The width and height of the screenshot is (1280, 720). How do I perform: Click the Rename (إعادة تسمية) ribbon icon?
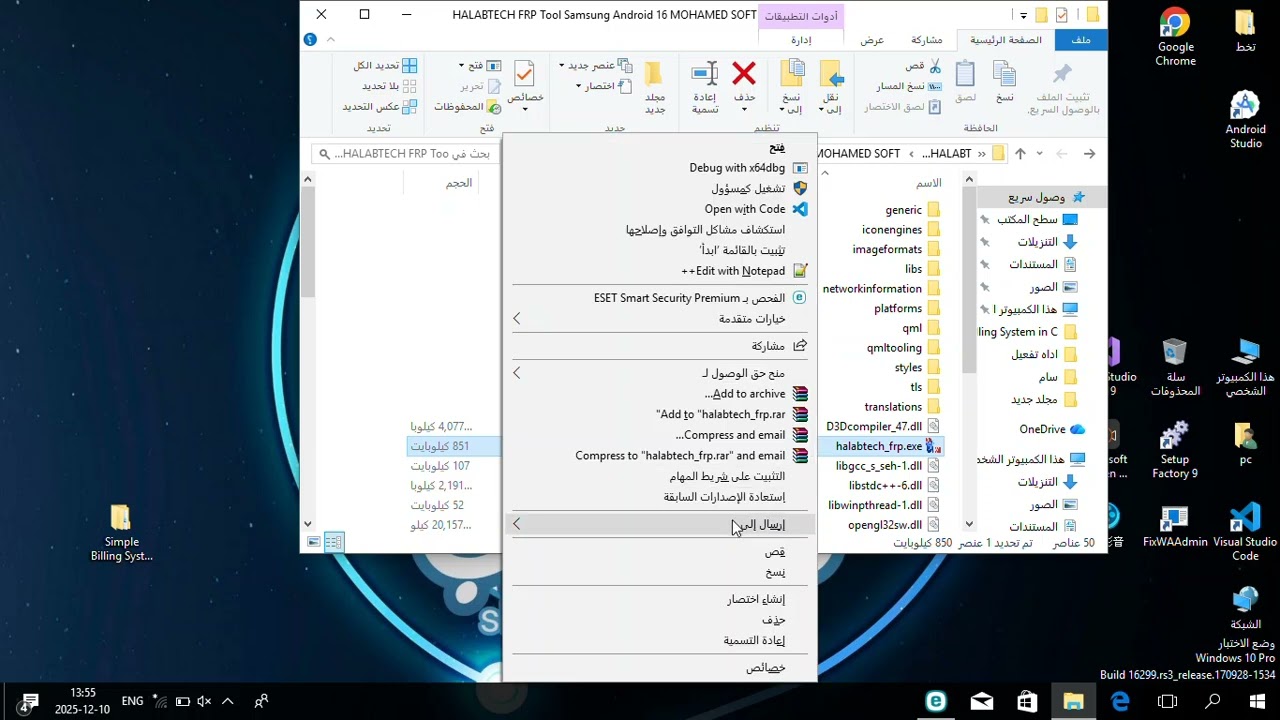click(x=705, y=74)
